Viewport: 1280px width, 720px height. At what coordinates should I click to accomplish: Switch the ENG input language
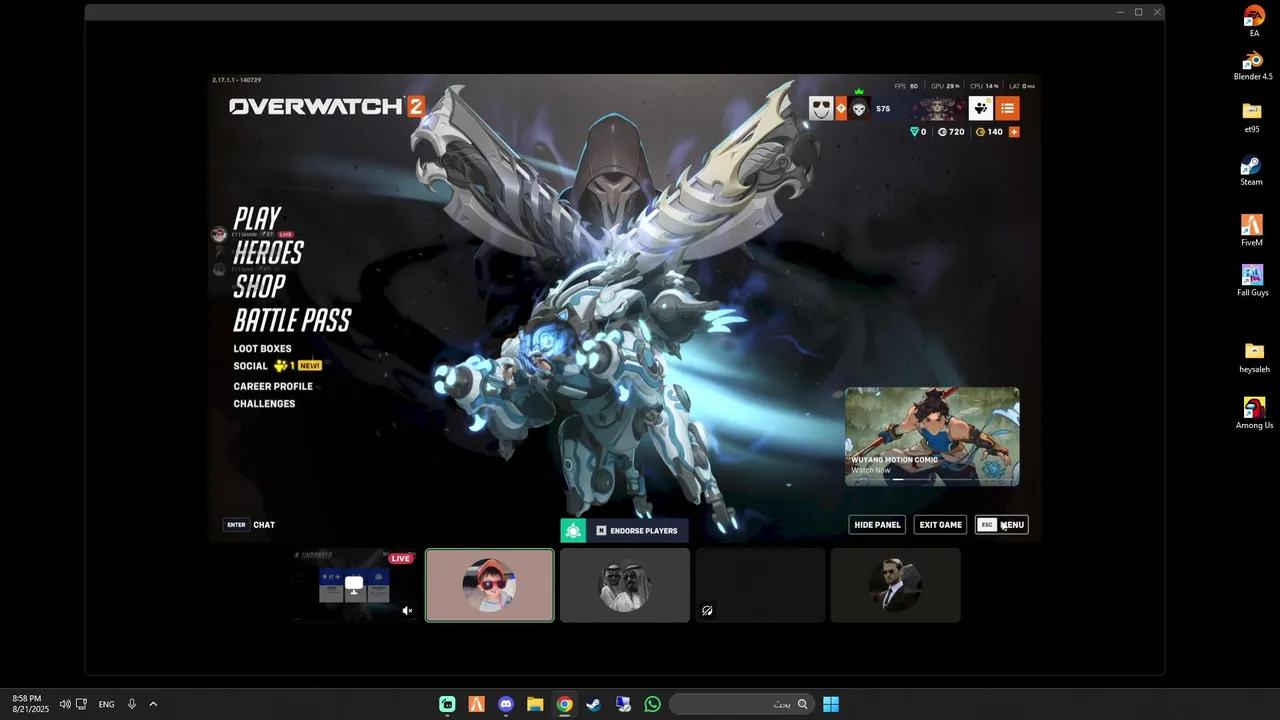pos(106,704)
